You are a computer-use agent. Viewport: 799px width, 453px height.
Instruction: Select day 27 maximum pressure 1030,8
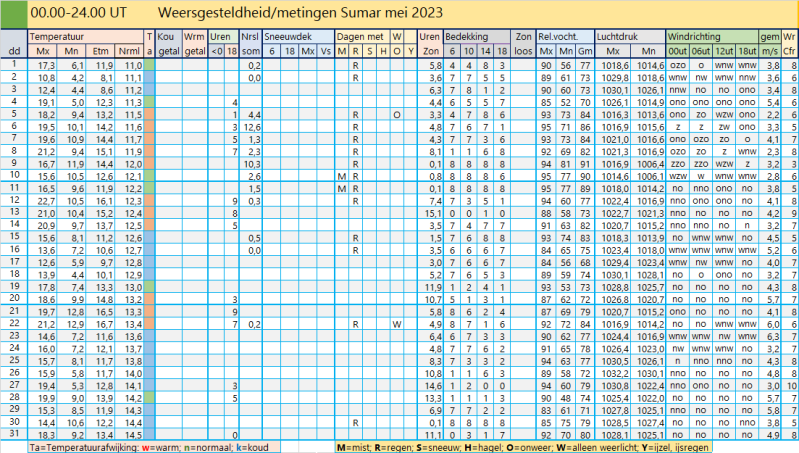click(615, 386)
